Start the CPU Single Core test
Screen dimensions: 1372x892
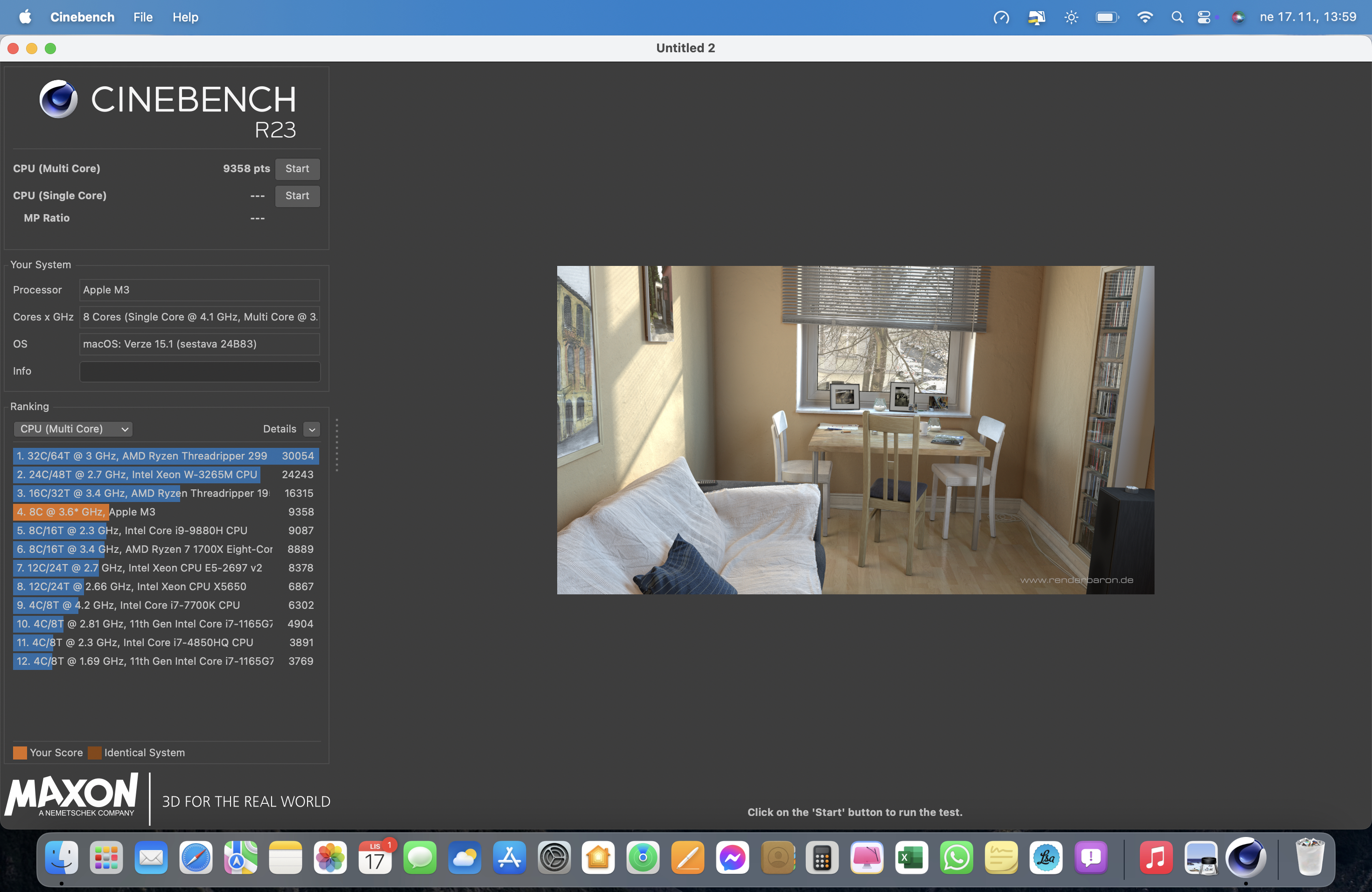[297, 196]
